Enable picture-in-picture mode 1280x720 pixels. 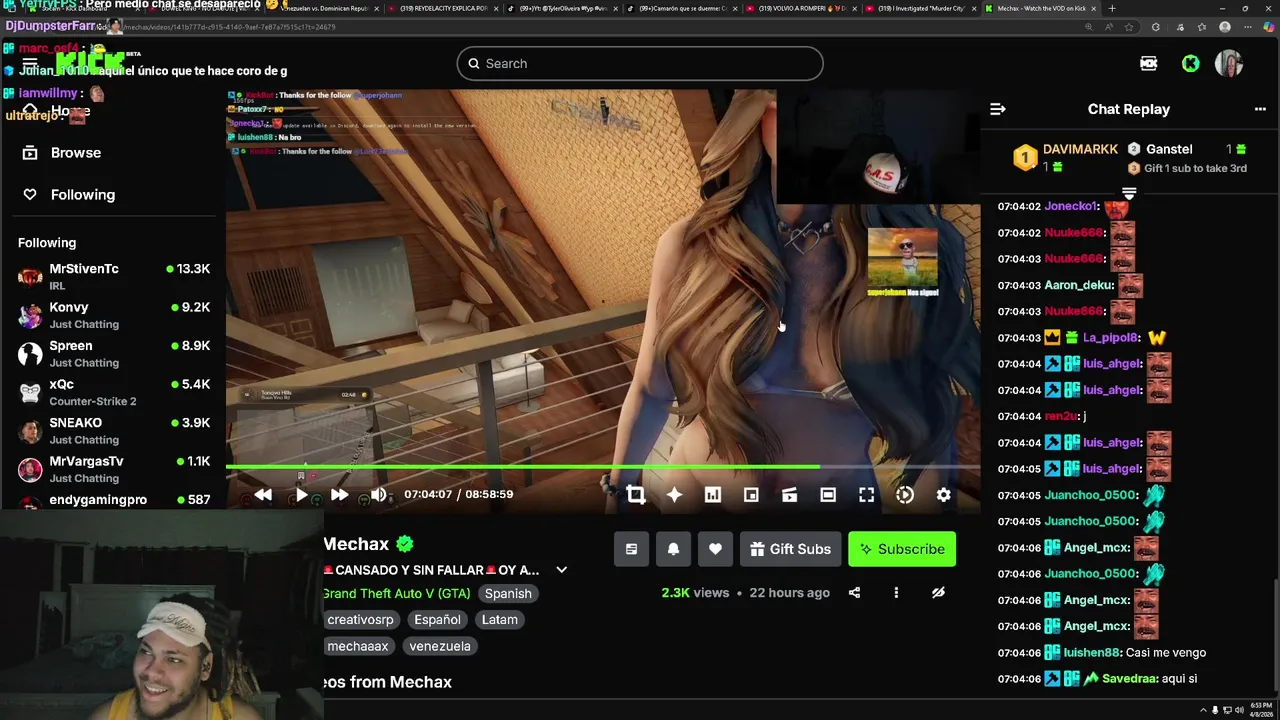pos(751,494)
